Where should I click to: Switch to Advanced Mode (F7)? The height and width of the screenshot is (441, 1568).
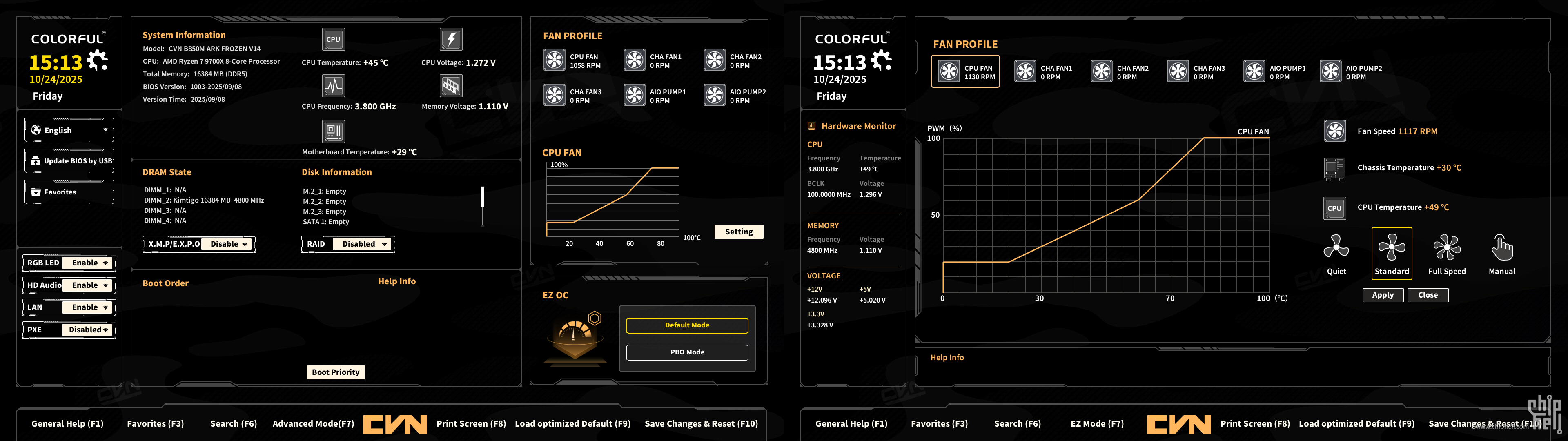(313, 424)
